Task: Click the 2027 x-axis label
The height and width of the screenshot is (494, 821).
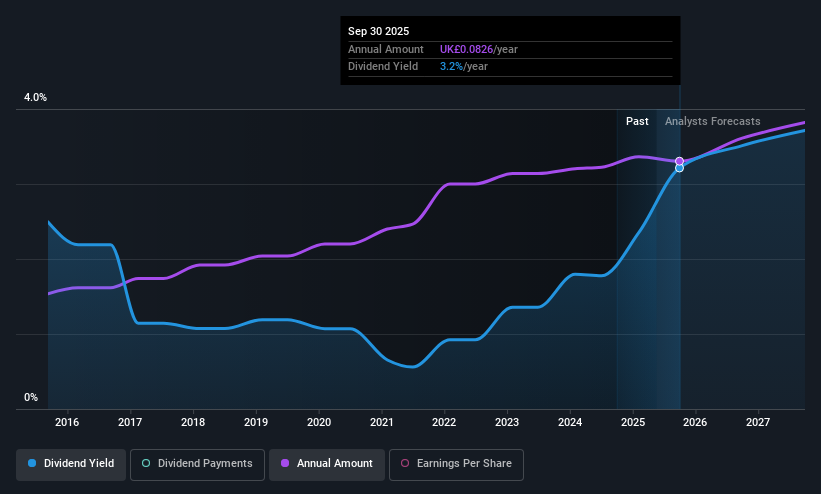Action: [758, 422]
